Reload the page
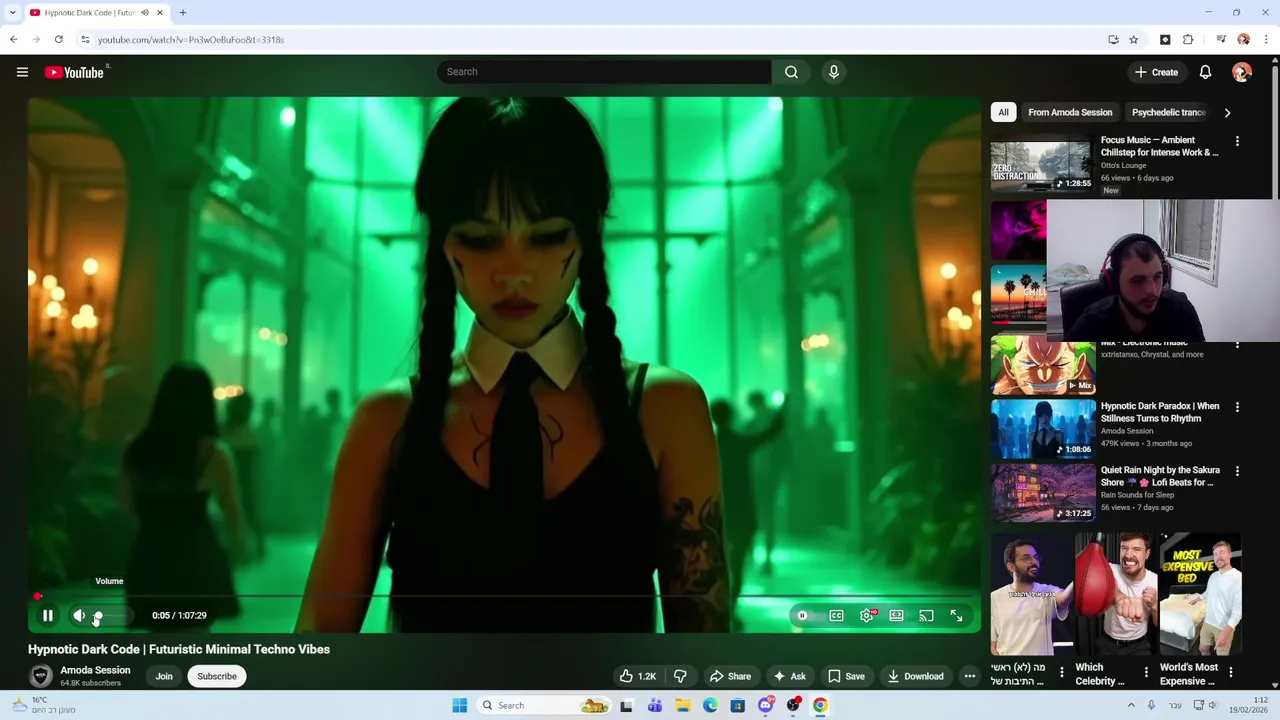Image resolution: width=1280 pixels, height=720 pixels. (x=59, y=39)
